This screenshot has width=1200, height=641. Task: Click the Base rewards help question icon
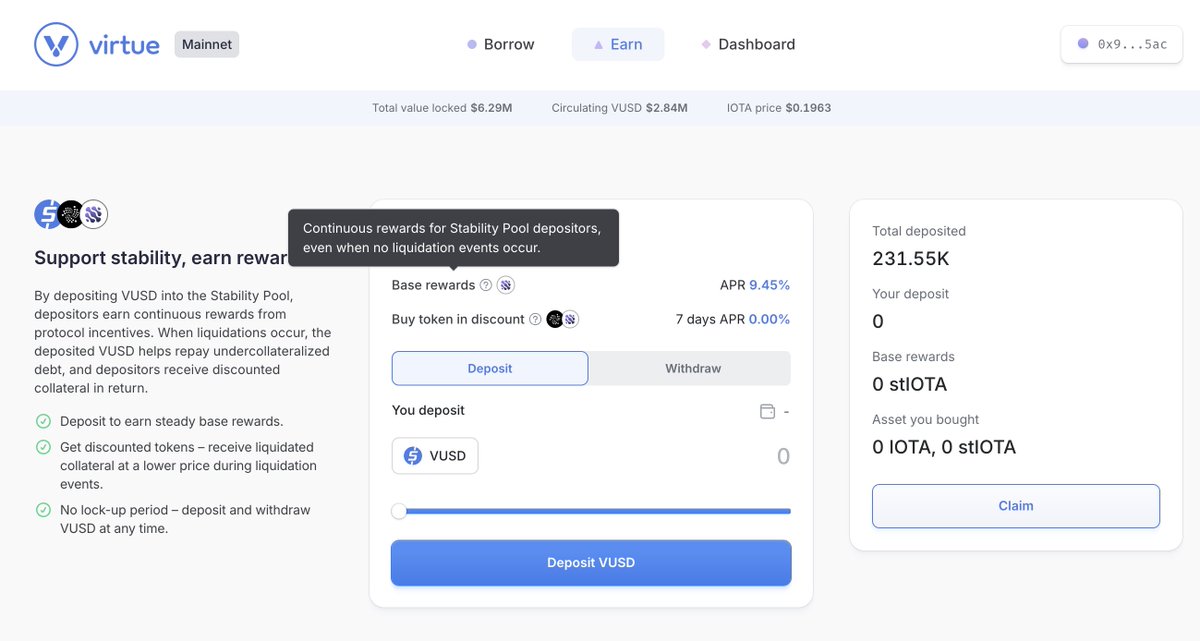coord(486,285)
